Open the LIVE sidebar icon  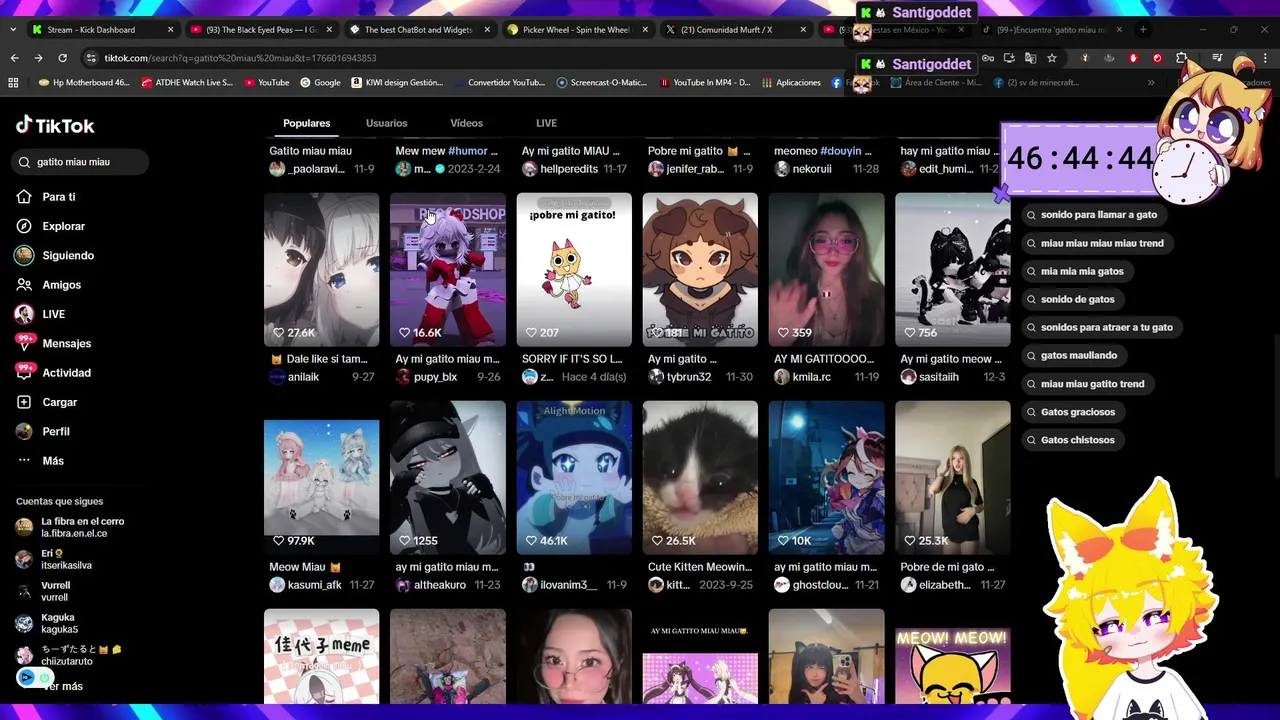(24, 314)
